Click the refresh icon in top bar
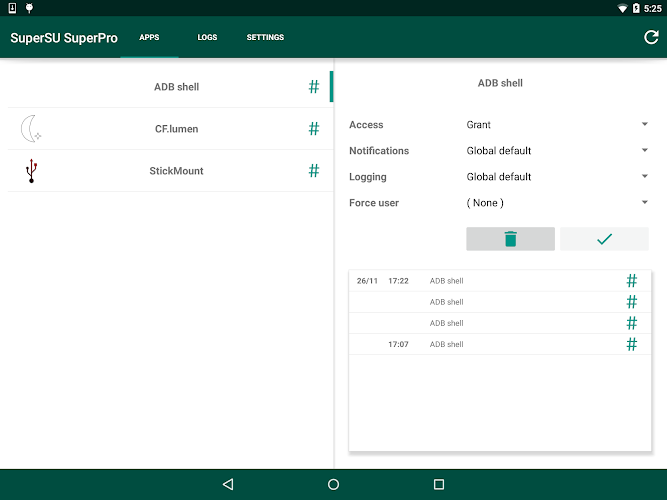Screen dimensions: 667x500 pyautogui.click(x=651, y=38)
